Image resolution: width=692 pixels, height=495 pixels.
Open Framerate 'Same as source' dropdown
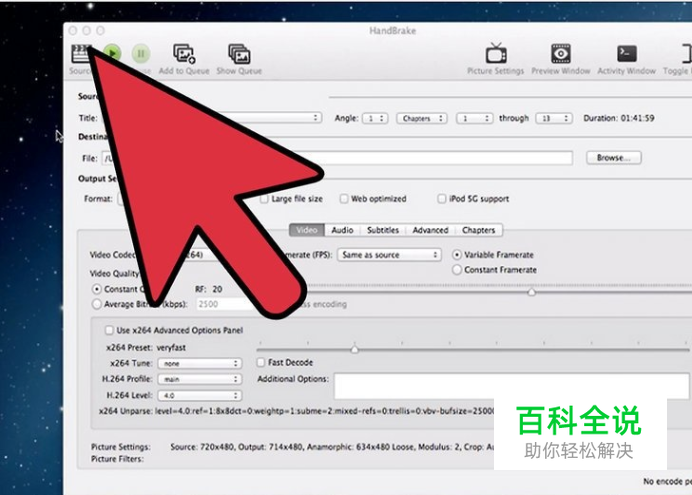coord(389,255)
